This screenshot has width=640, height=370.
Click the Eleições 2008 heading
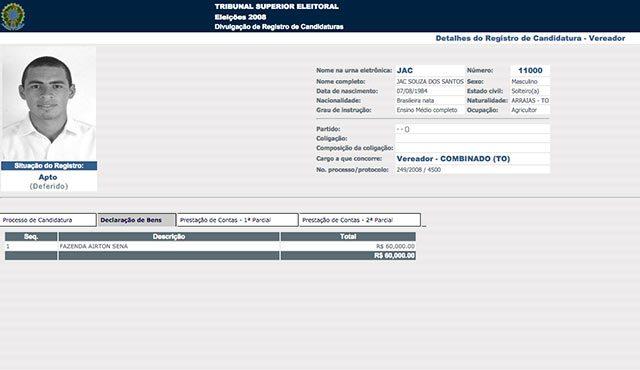(x=240, y=17)
